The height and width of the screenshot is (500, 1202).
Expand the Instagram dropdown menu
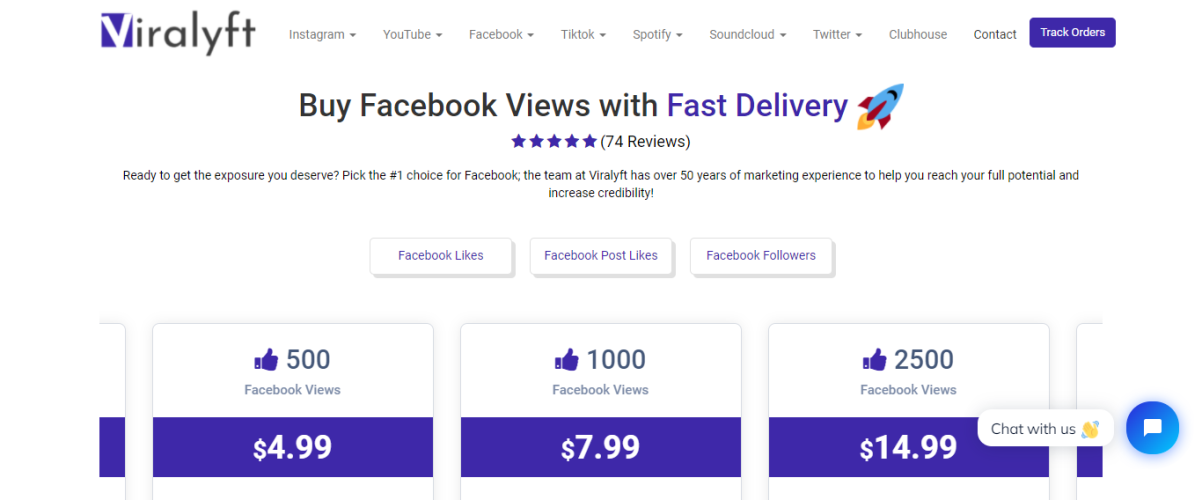(322, 34)
